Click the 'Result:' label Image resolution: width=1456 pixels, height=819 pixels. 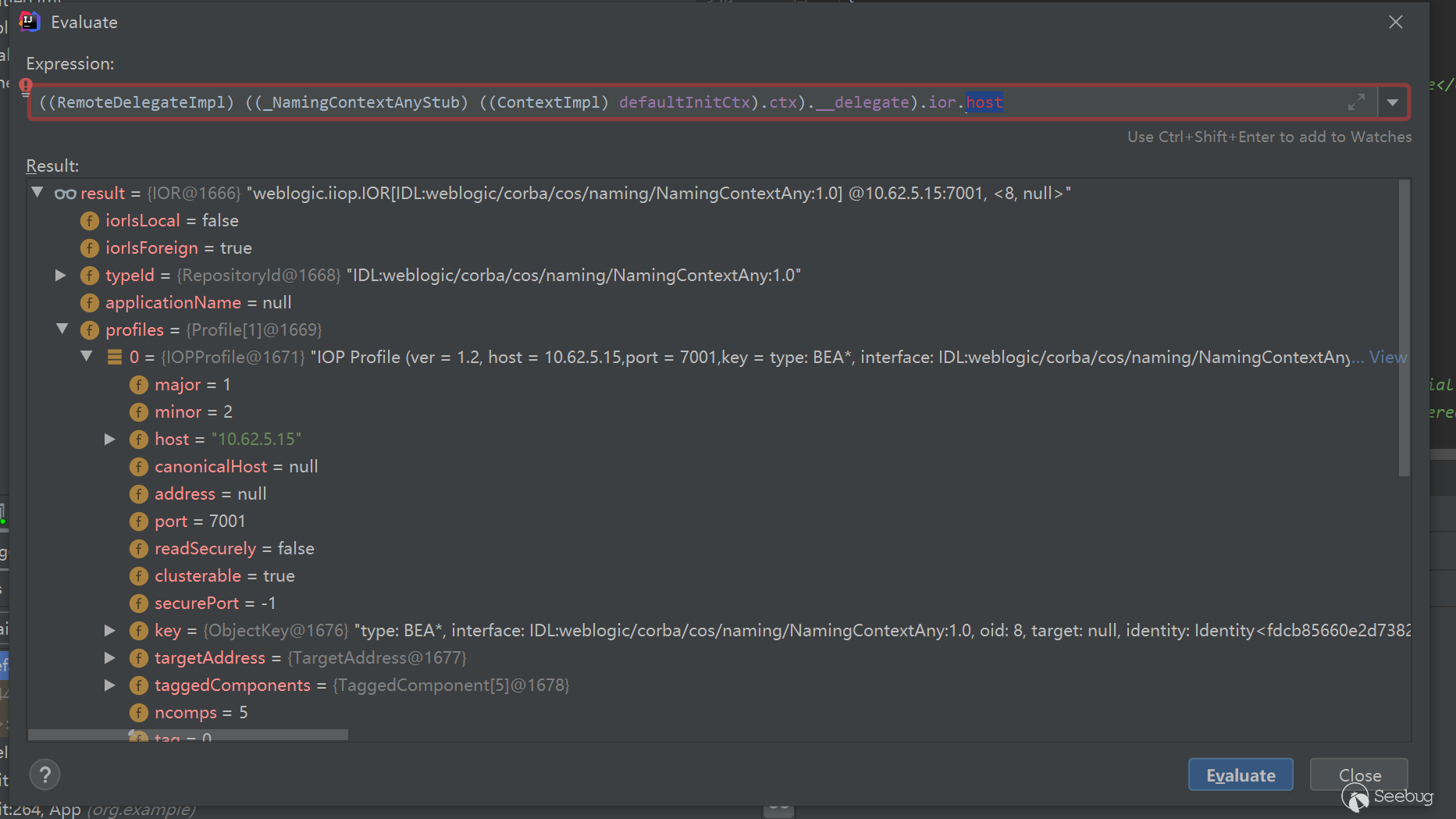point(52,166)
